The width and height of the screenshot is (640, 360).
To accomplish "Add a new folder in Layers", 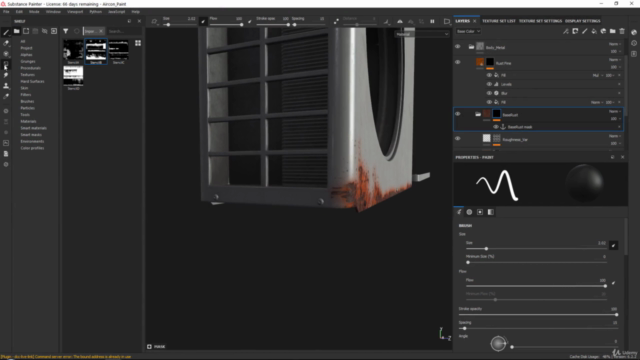I will pyautogui.click(x=613, y=31).
